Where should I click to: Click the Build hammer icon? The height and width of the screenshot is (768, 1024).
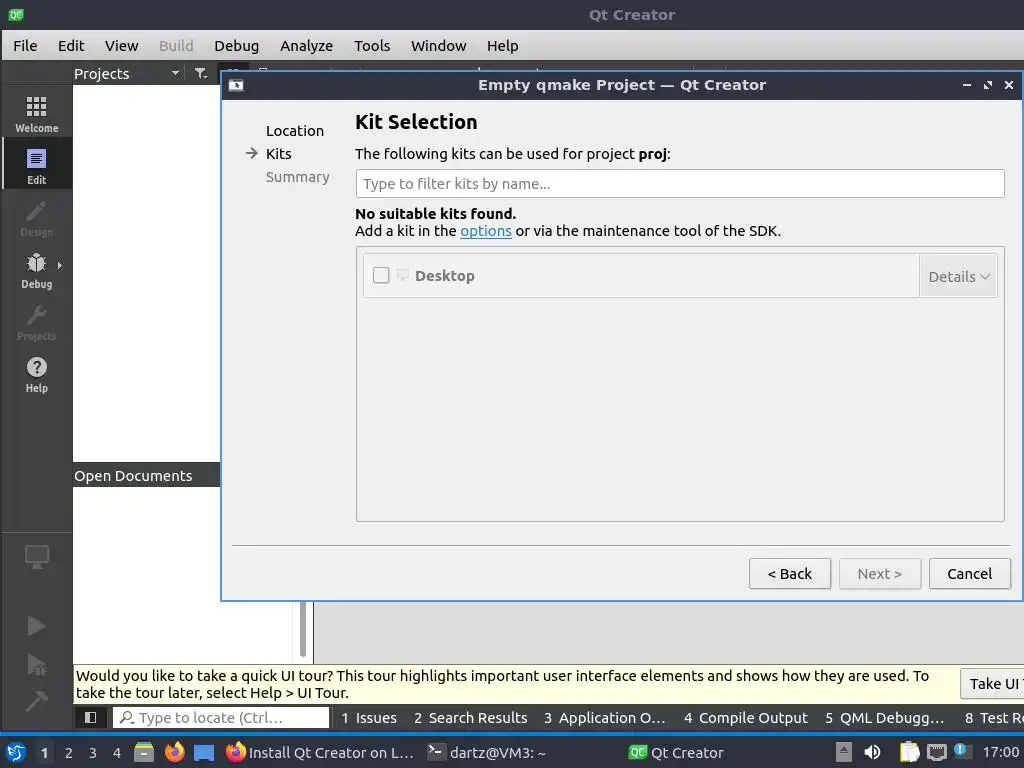37,701
